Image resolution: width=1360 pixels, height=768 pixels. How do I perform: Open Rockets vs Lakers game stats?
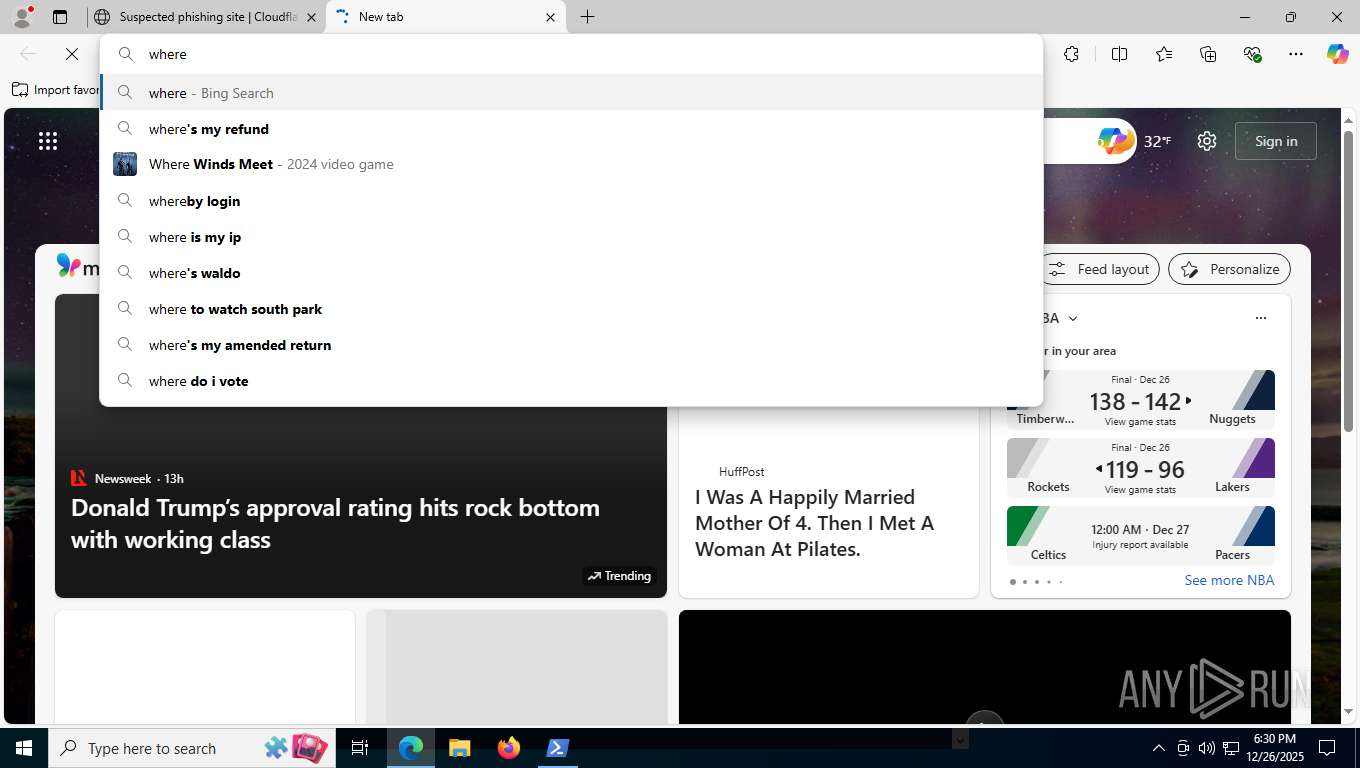(x=1141, y=466)
